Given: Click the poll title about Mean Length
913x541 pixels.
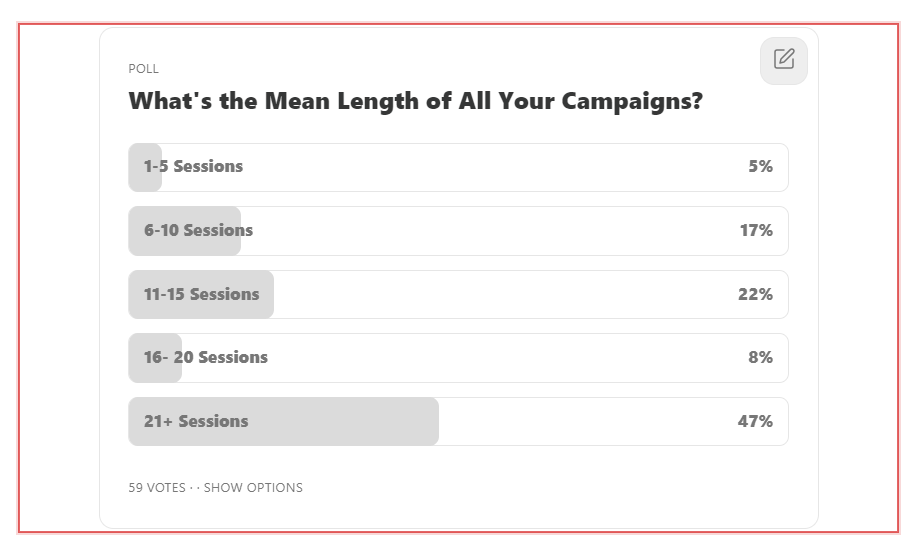Looking at the screenshot, I should coord(416,101).
